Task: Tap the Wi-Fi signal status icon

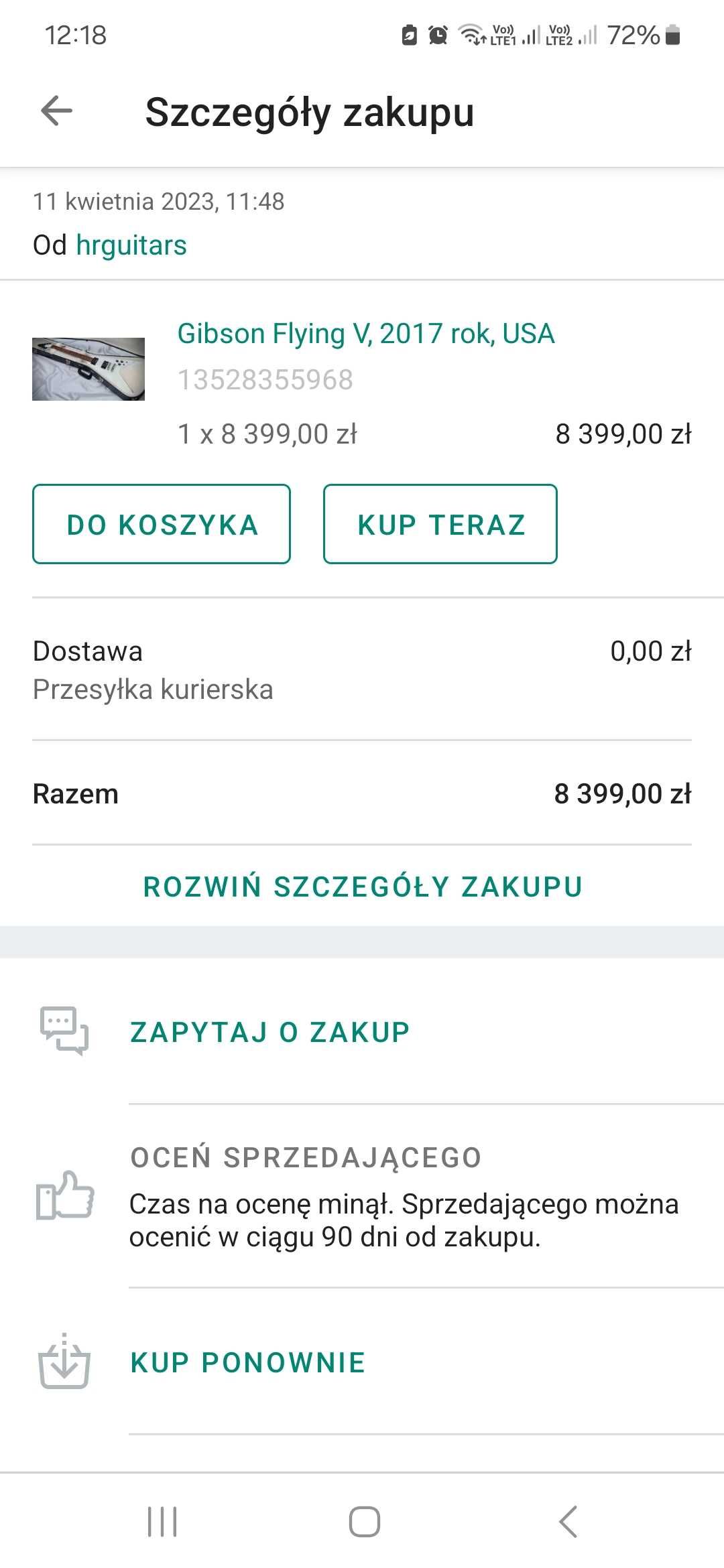Action: pos(471,34)
